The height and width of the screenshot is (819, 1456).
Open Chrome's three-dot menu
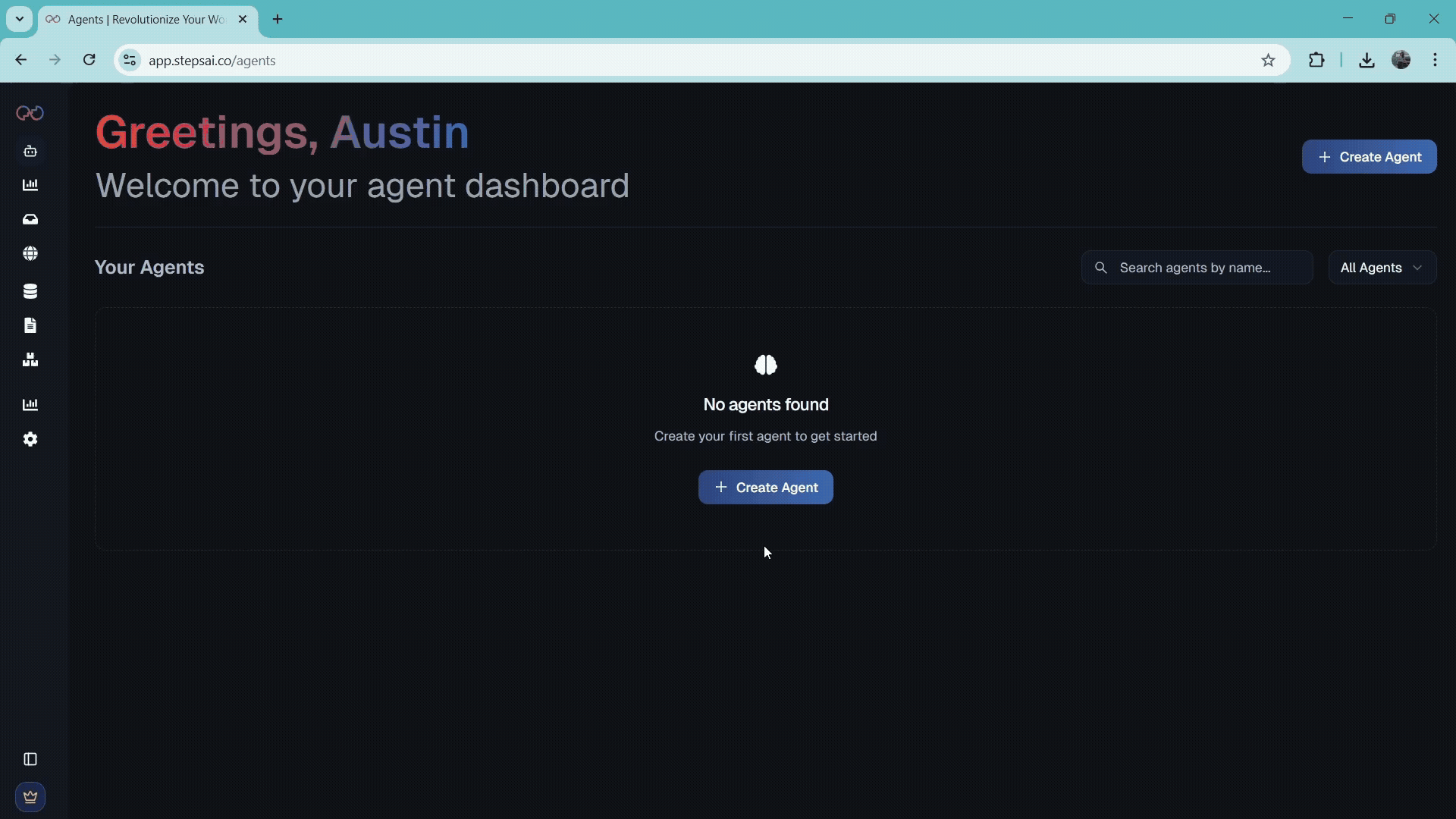pos(1435,60)
